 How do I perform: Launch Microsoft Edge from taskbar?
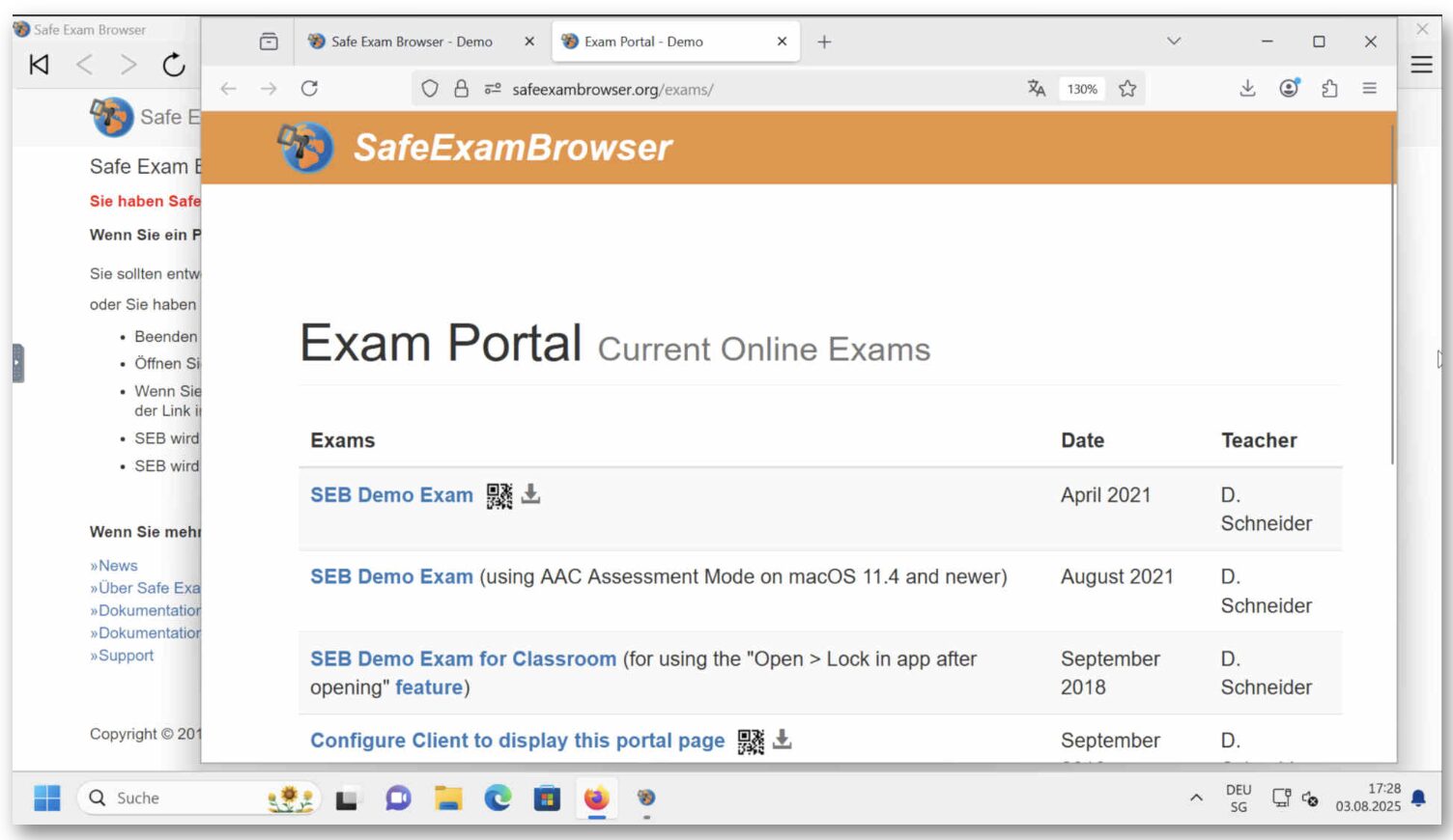[x=498, y=798]
